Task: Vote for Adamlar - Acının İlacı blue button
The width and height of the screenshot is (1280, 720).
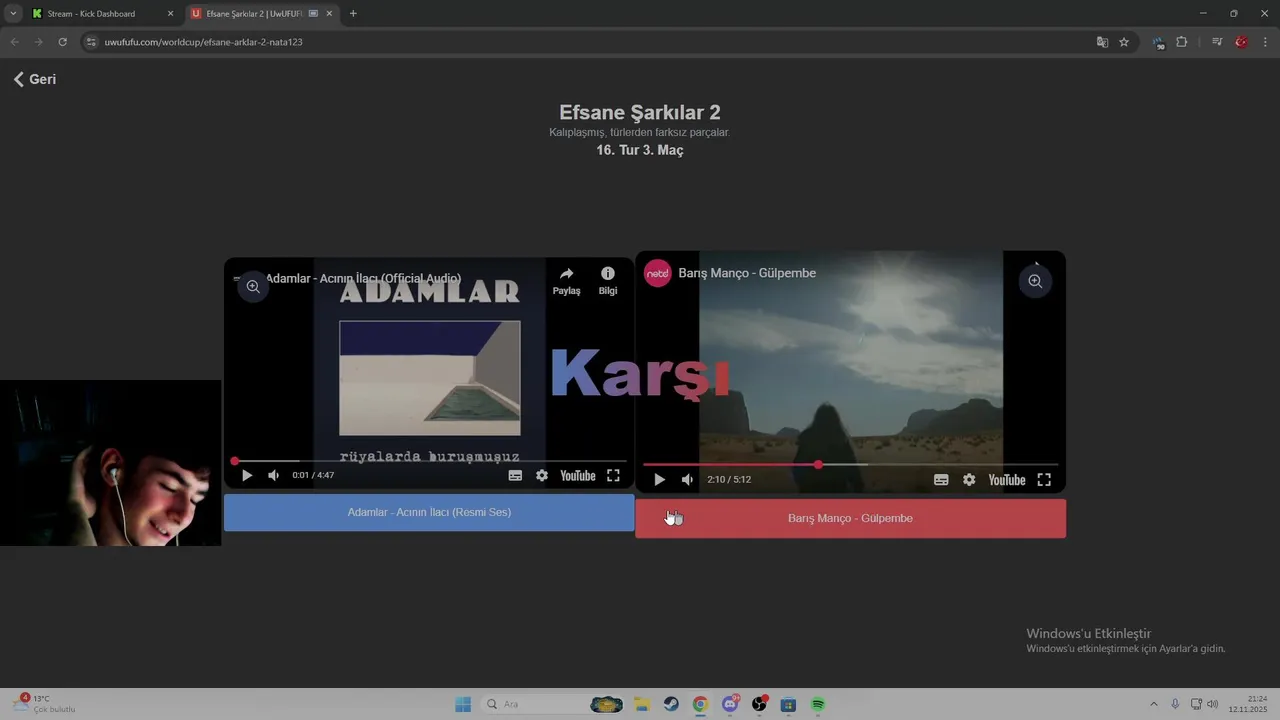Action: click(x=429, y=512)
